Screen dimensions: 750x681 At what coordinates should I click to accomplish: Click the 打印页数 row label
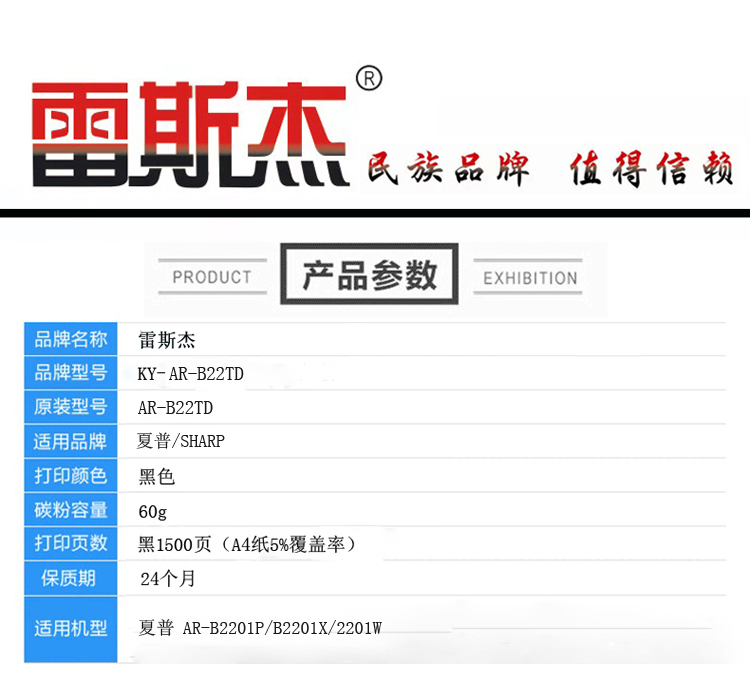pos(71,544)
